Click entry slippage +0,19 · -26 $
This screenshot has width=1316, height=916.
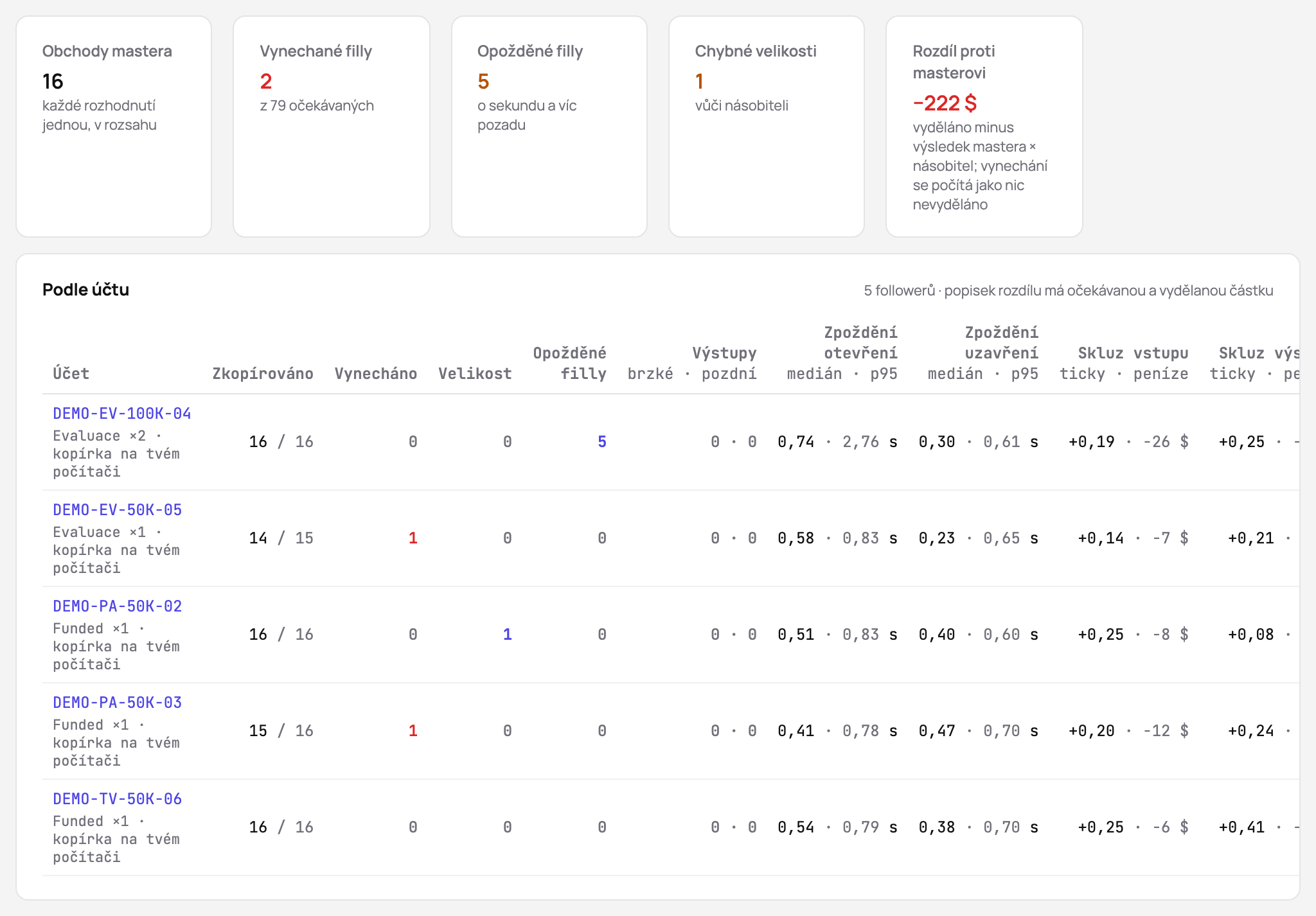(1128, 442)
